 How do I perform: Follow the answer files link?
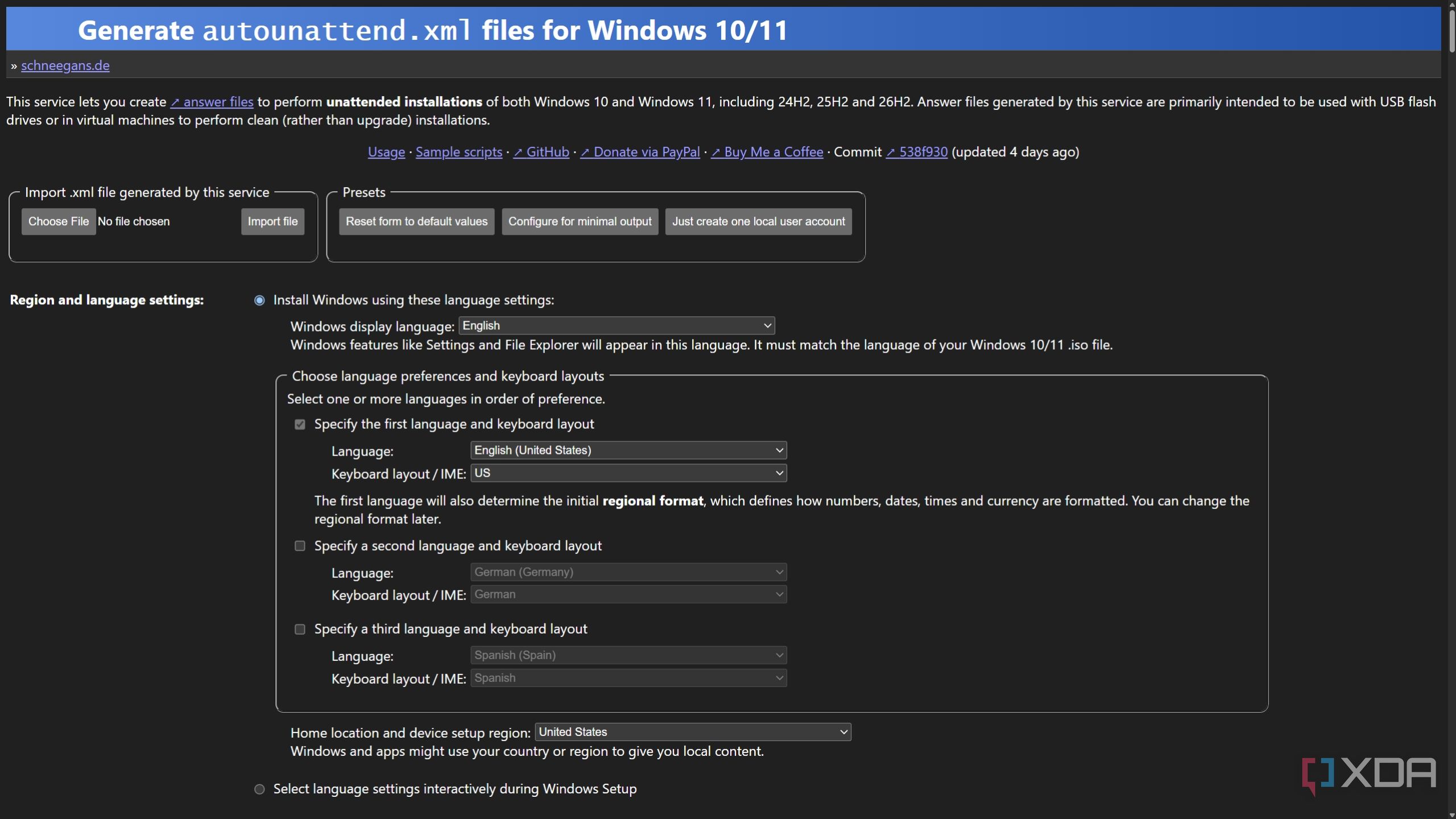coord(212,102)
